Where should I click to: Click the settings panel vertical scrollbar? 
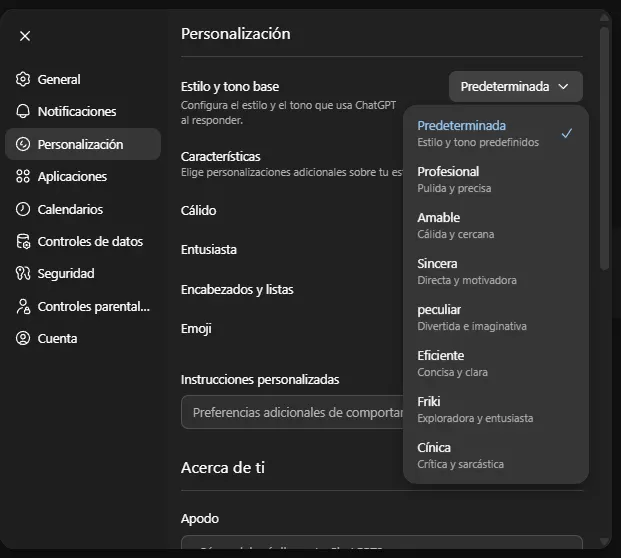pyautogui.click(x=604, y=150)
